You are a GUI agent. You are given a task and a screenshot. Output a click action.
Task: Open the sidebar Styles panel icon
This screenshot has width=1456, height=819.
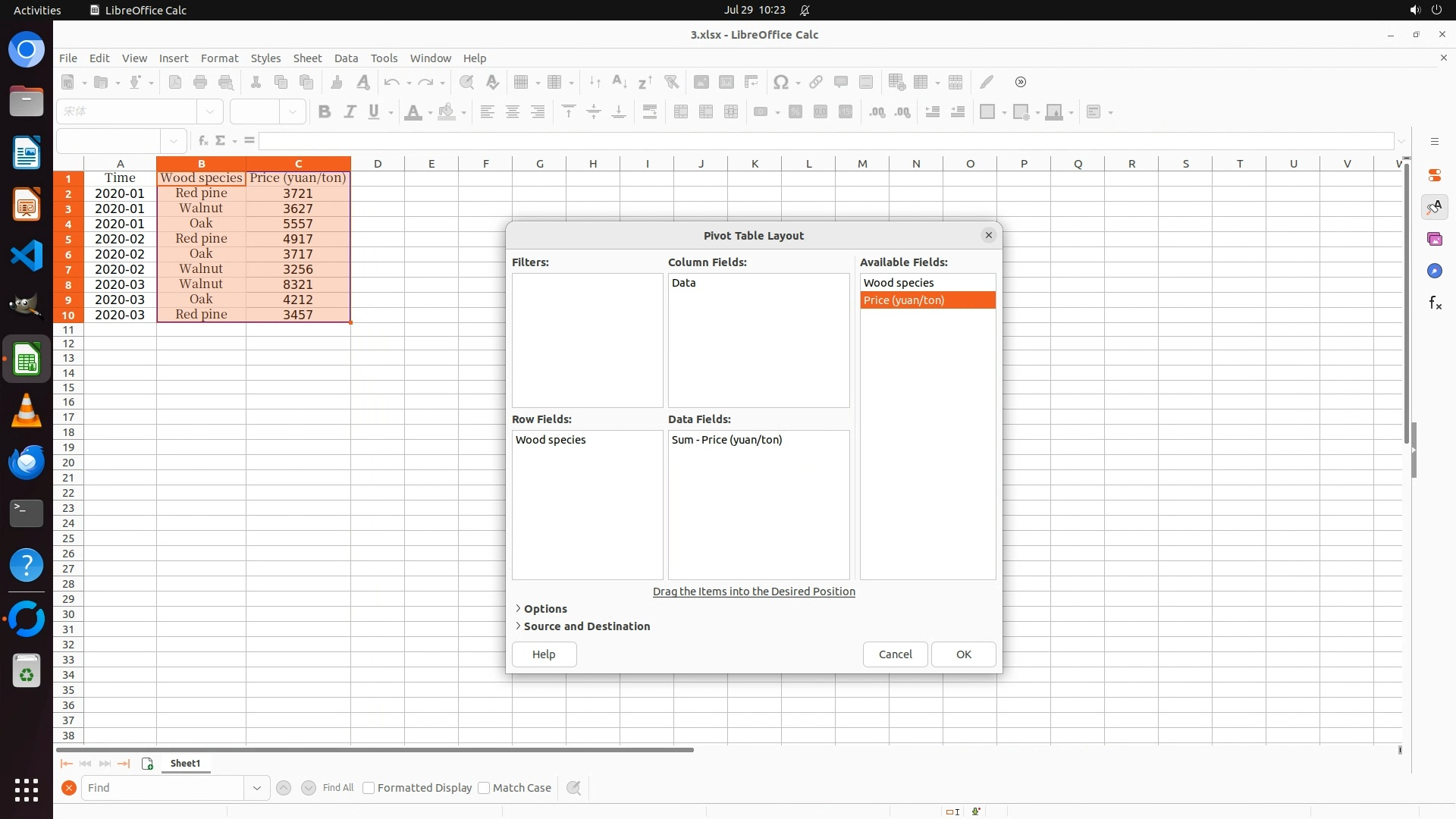click(x=1434, y=207)
